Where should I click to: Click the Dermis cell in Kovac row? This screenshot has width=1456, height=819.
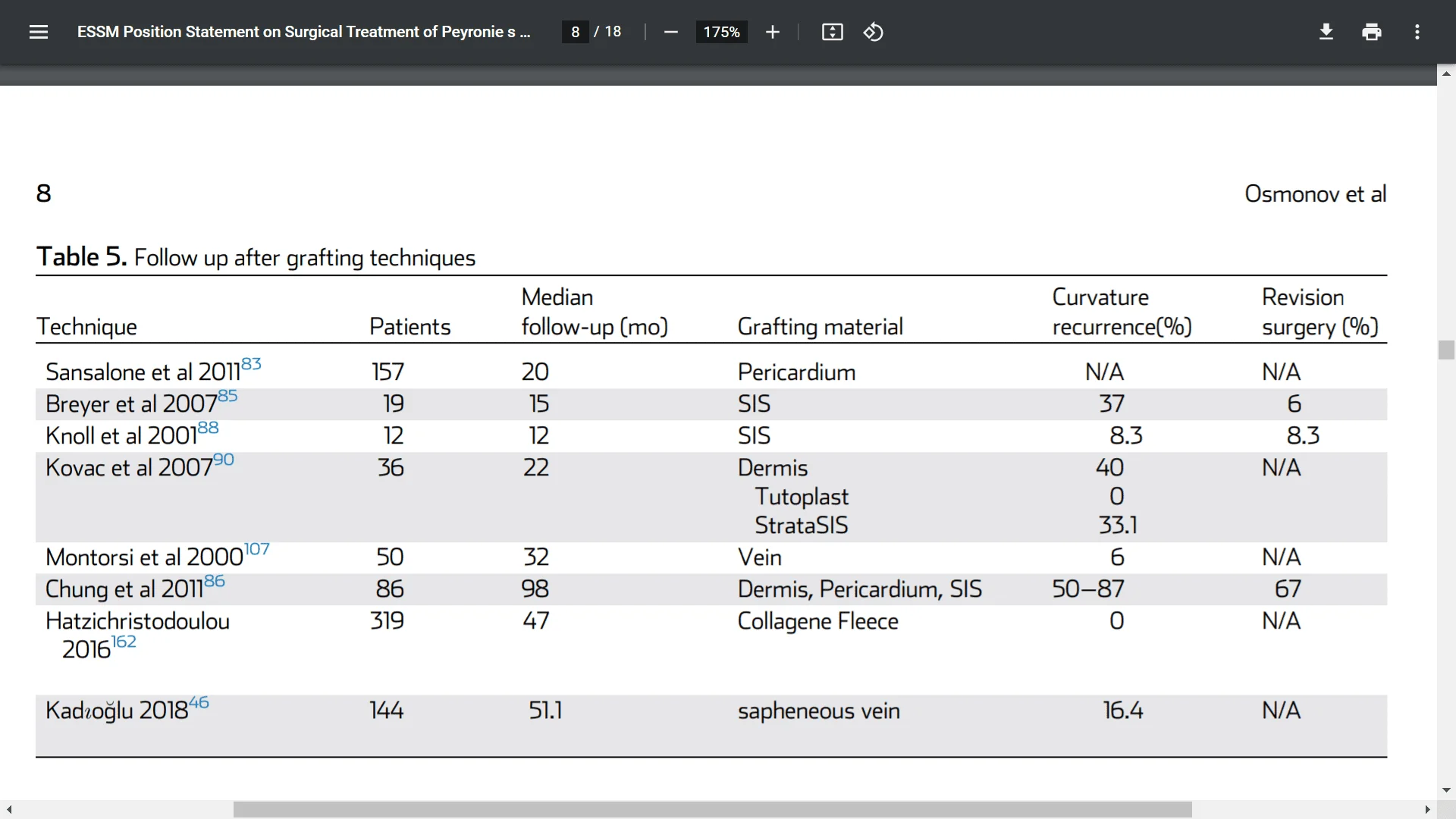point(773,468)
